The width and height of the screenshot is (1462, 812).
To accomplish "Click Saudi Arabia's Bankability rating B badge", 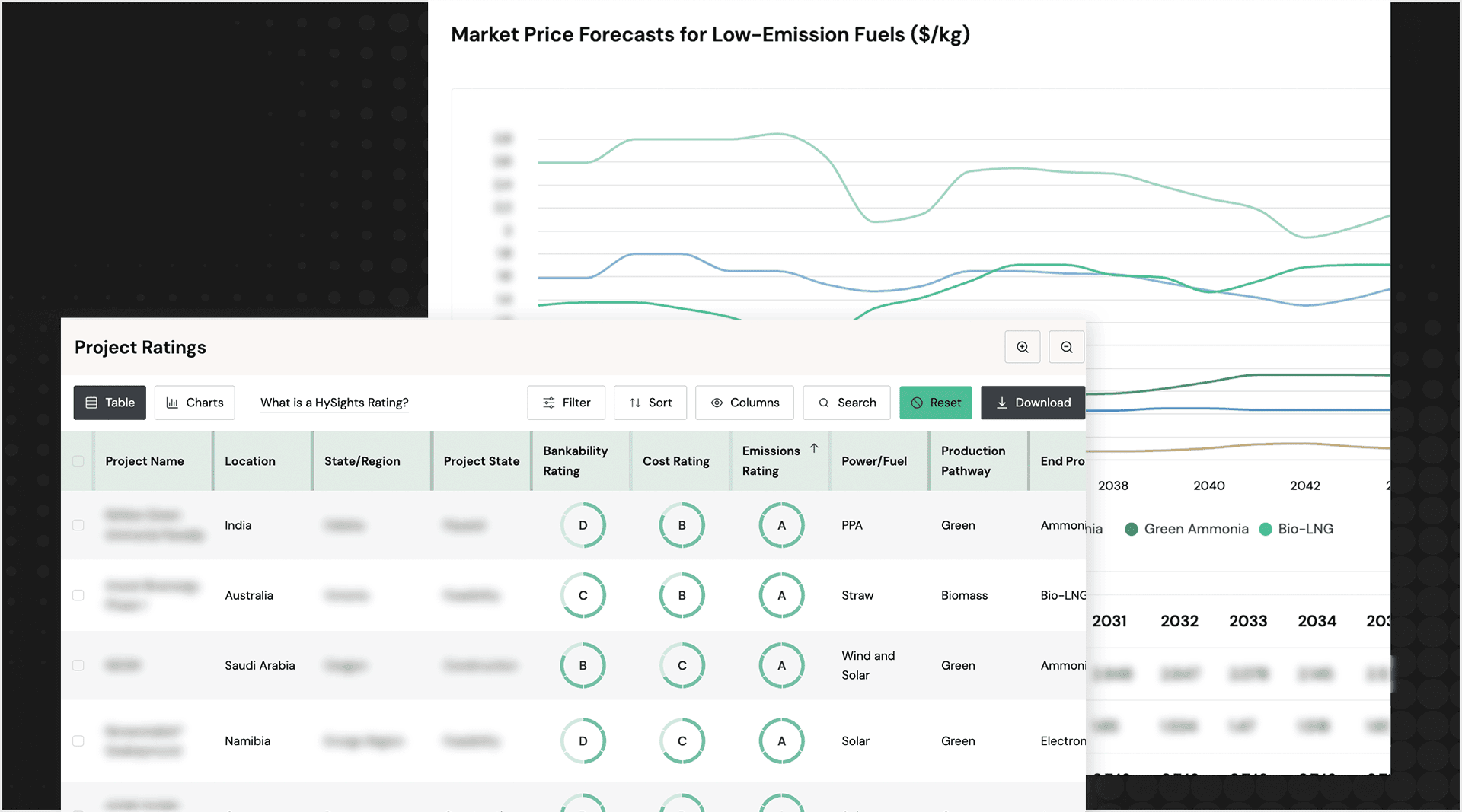I will [583, 665].
